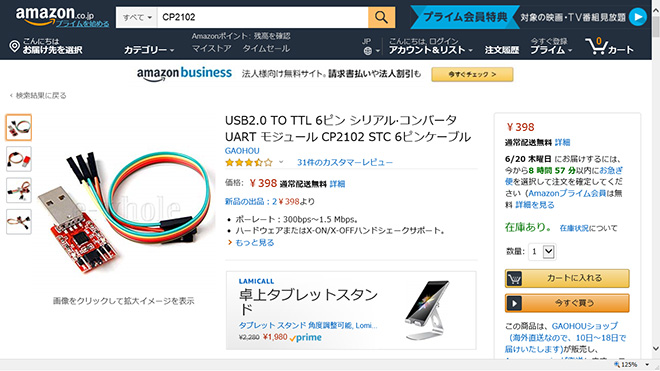
Task: Open the 31件のカスタマーレビュー link
Action: [x=345, y=163]
